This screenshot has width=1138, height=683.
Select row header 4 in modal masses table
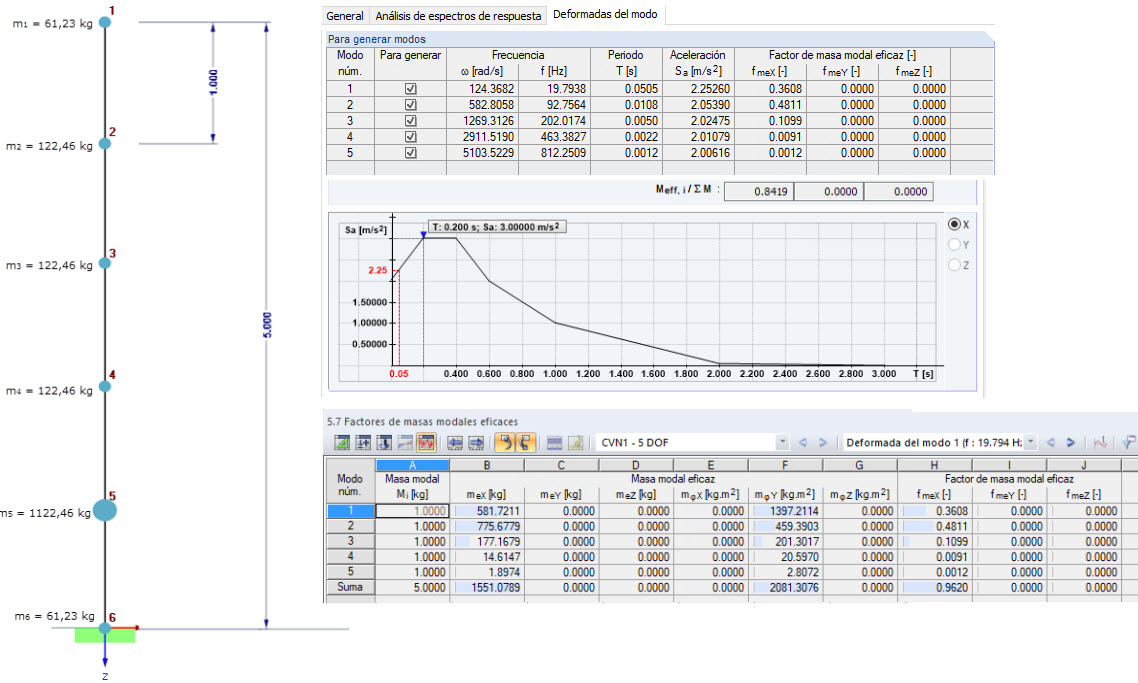[350, 557]
